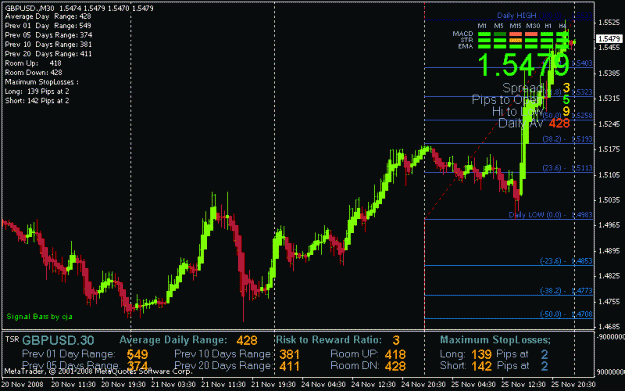Click the Signal Bars by cja label
This screenshot has height=391, width=625.
click(x=39, y=317)
